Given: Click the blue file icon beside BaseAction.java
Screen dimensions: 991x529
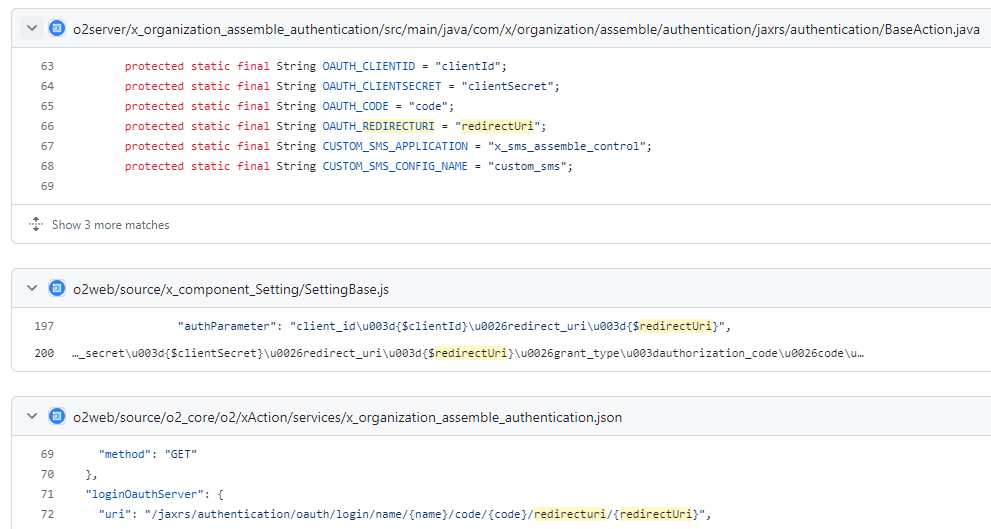Looking at the screenshot, I should 57,29.
